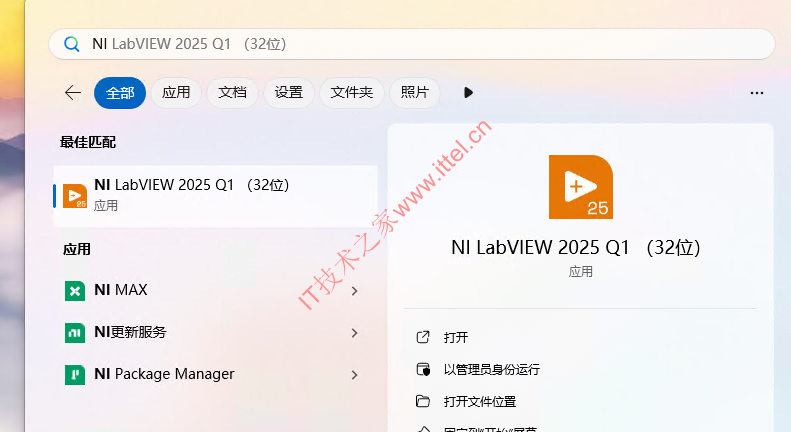Click the search text field
Viewport: 791px width, 432px height.
click(x=412, y=44)
